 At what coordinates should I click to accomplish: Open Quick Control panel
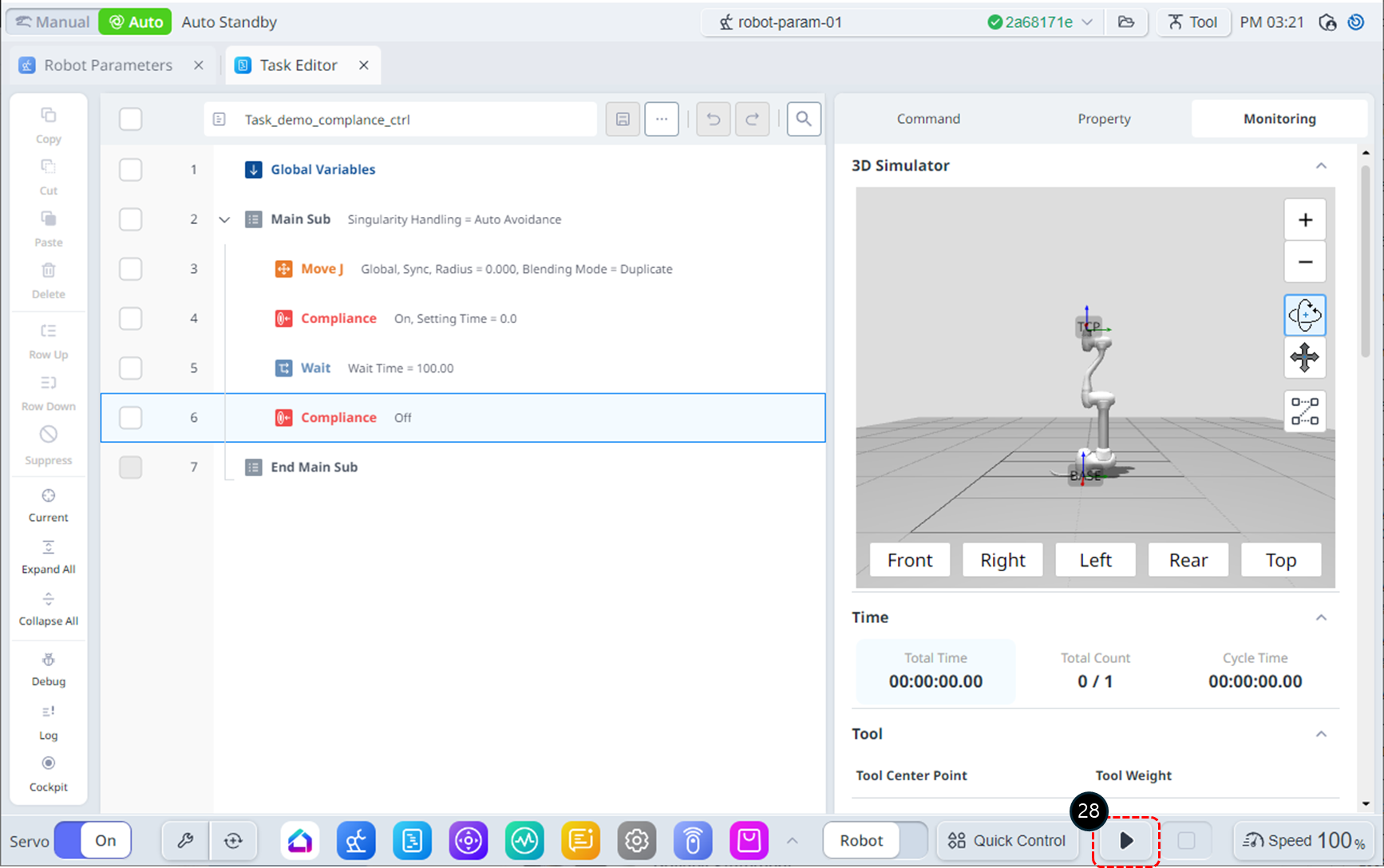[1006, 840]
